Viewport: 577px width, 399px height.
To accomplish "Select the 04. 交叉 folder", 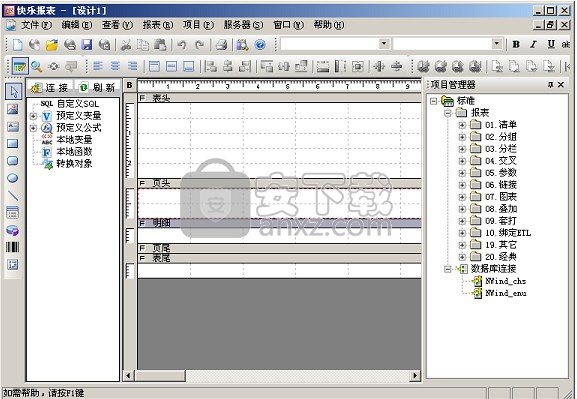I will click(500, 161).
